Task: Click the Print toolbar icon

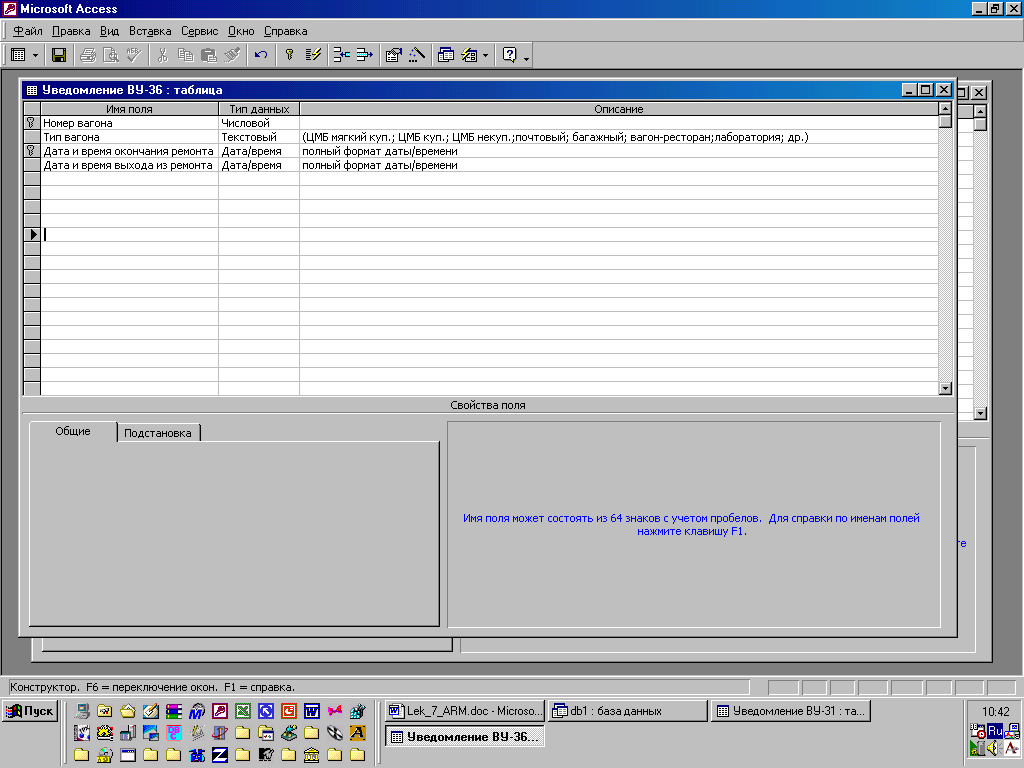Action: 88,56
